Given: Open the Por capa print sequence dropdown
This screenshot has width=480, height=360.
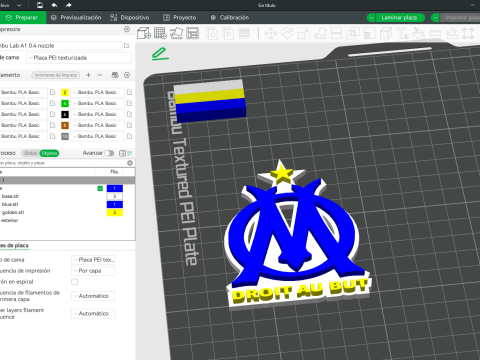Looking at the screenshot, I should click(93, 271).
